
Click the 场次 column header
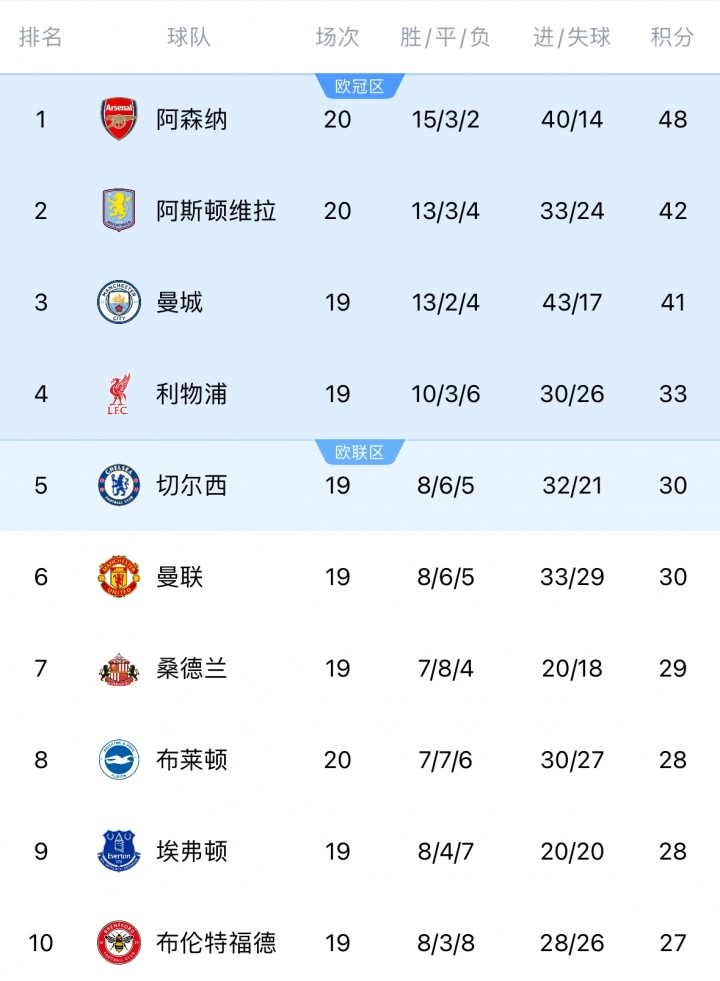pyautogui.click(x=337, y=37)
